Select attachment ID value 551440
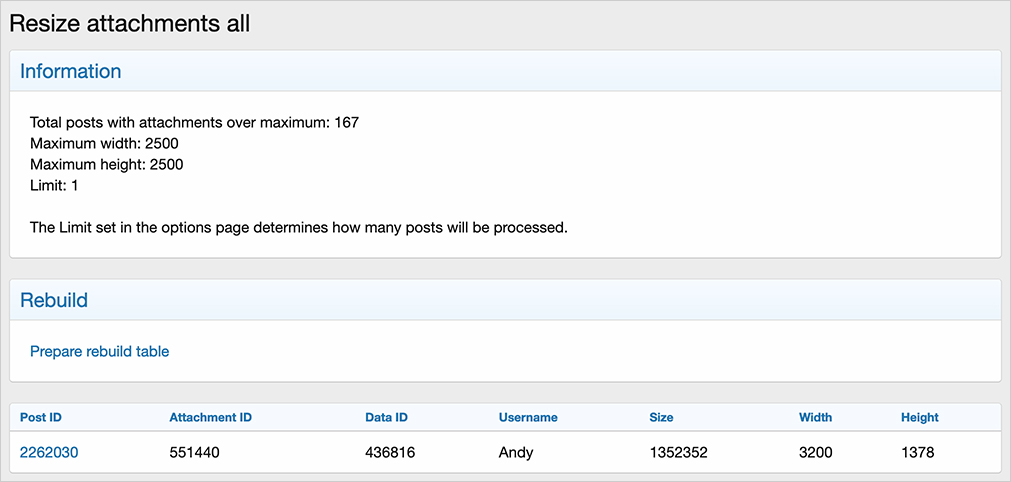 click(194, 452)
